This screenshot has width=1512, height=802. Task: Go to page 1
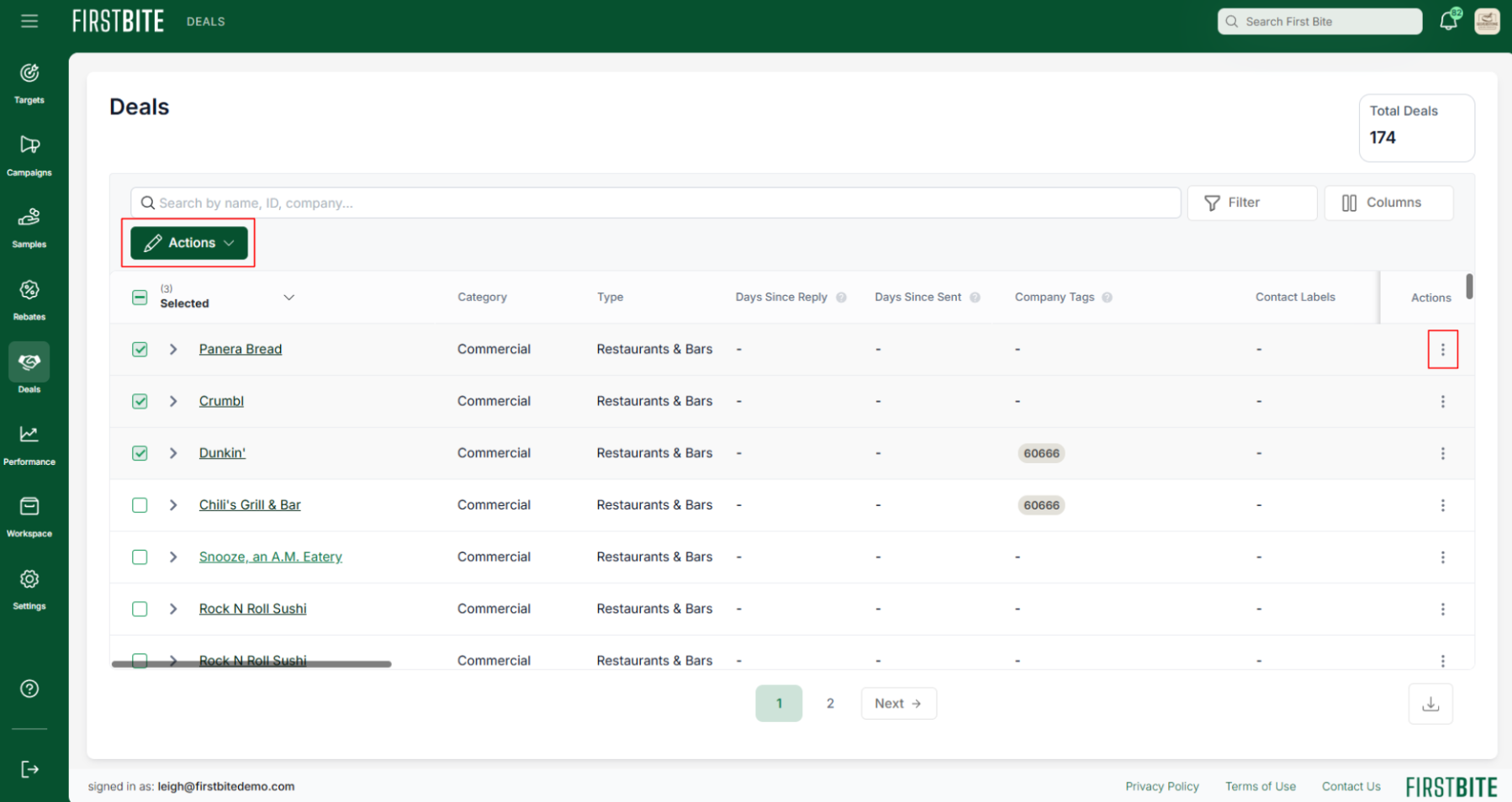tap(779, 704)
